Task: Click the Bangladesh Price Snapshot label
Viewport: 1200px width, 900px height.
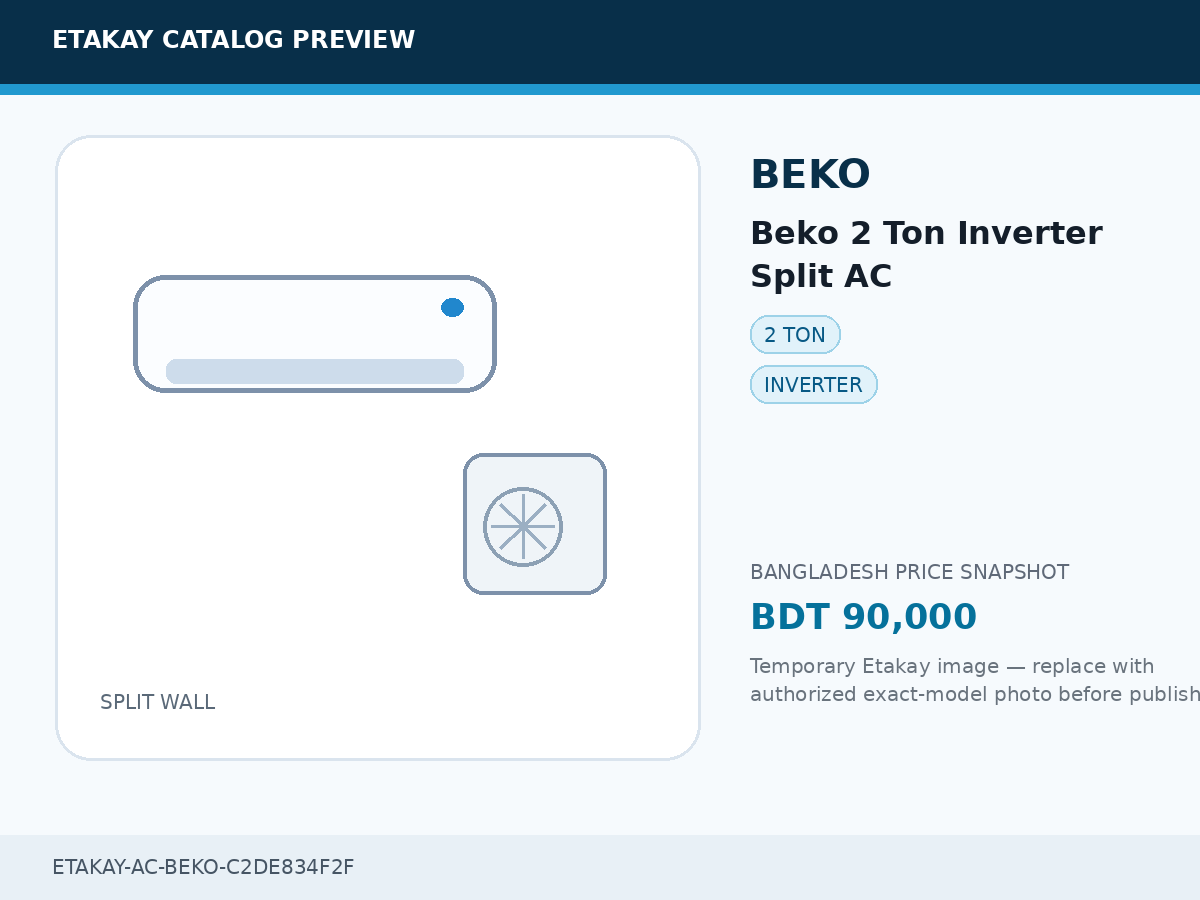Action: tap(909, 572)
